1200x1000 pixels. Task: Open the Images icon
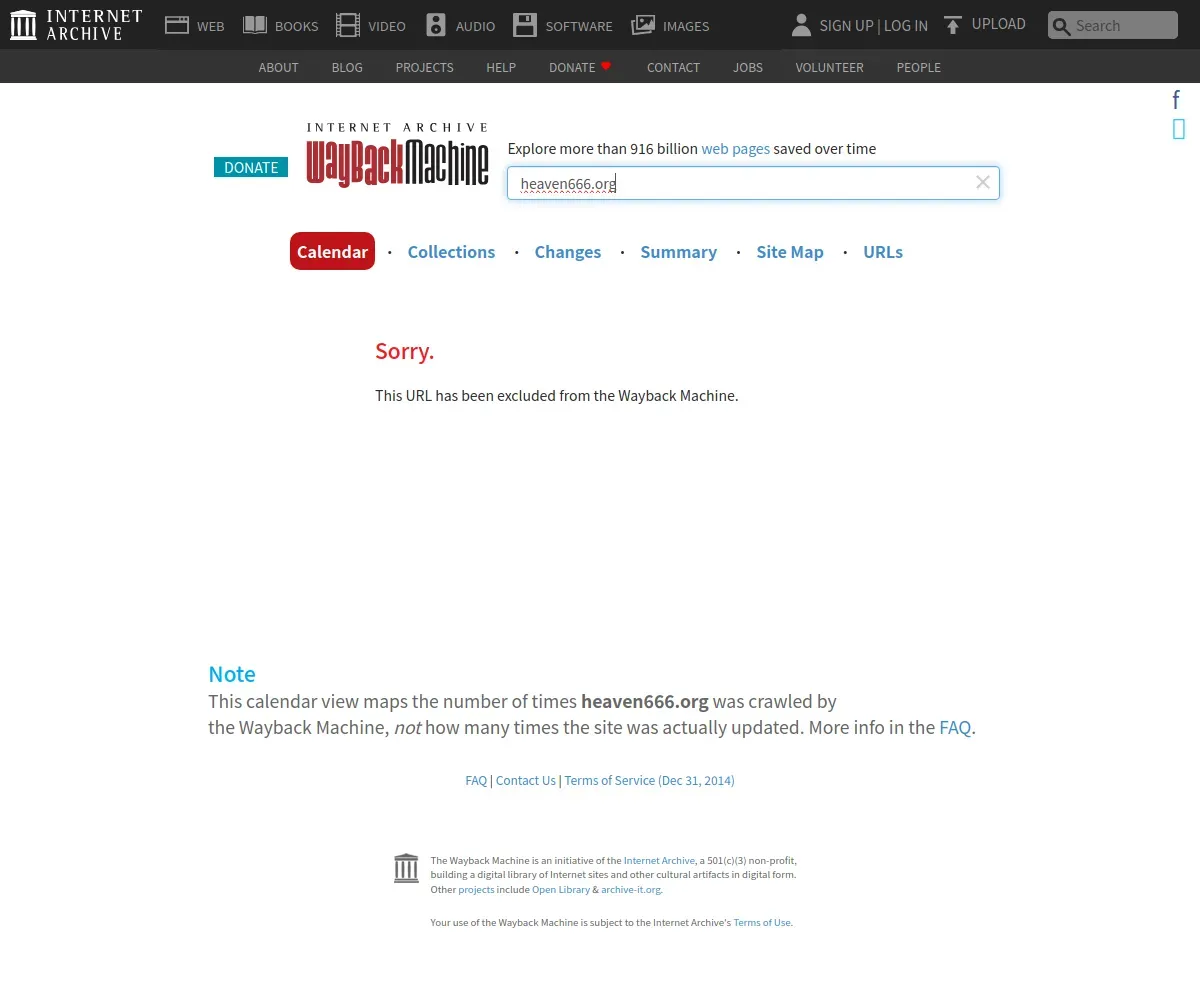pos(643,25)
